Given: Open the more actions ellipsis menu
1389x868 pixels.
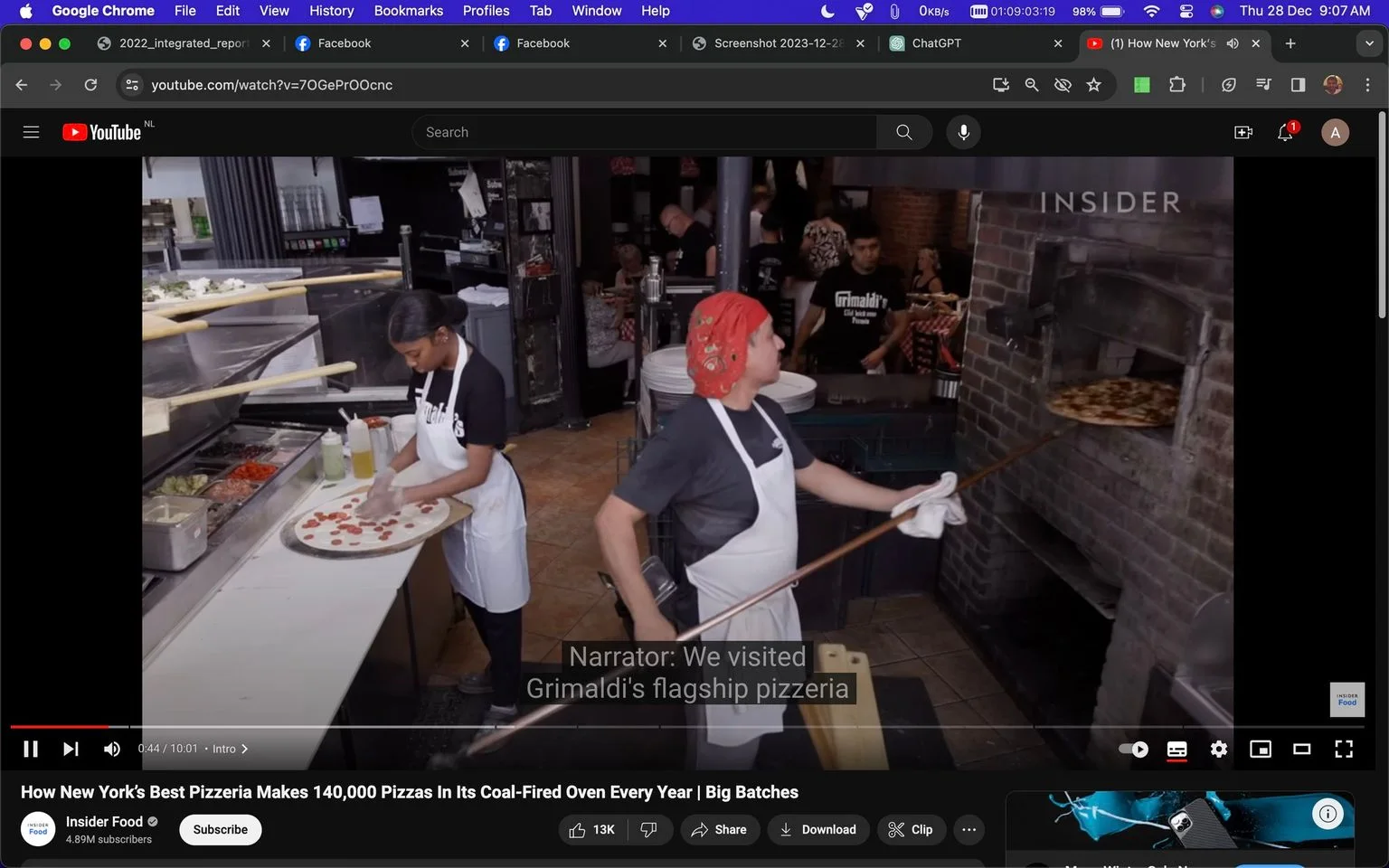Looking at the screenshot, I should [969, 829].
